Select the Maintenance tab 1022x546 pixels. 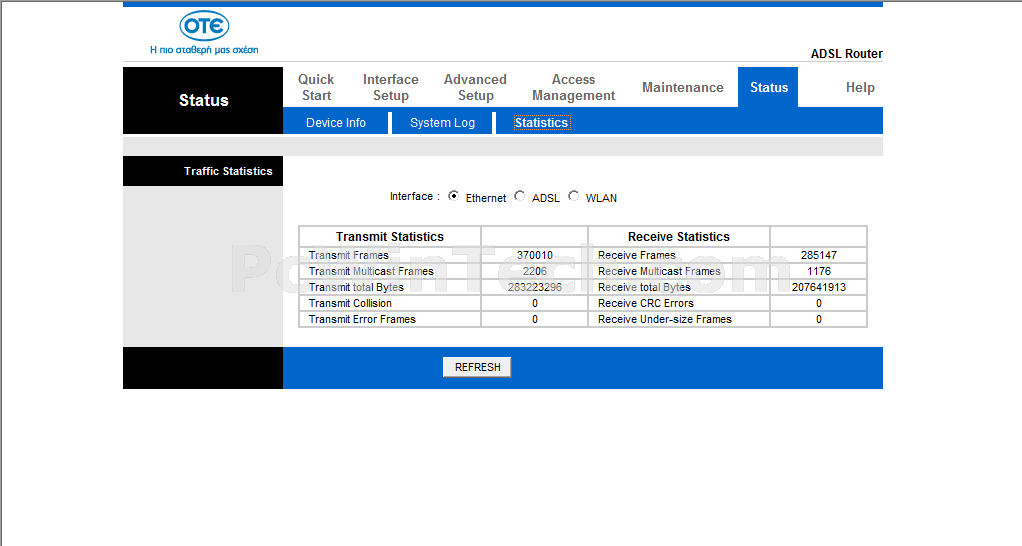tap(682, 87)
